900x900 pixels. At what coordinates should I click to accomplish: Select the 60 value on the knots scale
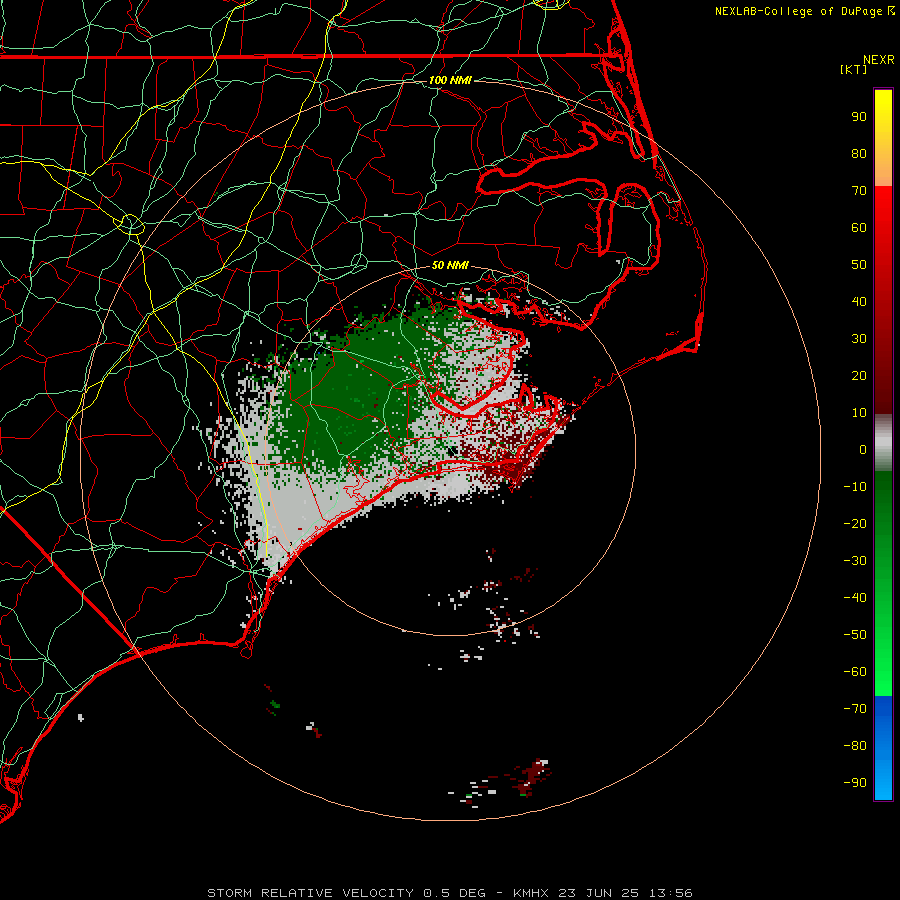[x=859, y=228]
